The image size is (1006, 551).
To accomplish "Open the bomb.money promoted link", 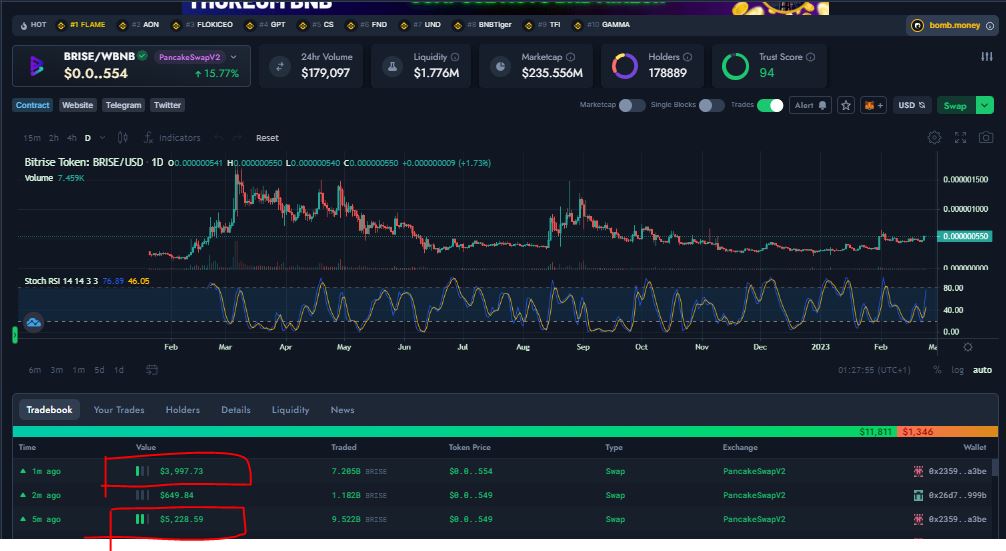I will pyautogui.click(x=954, y=26).
